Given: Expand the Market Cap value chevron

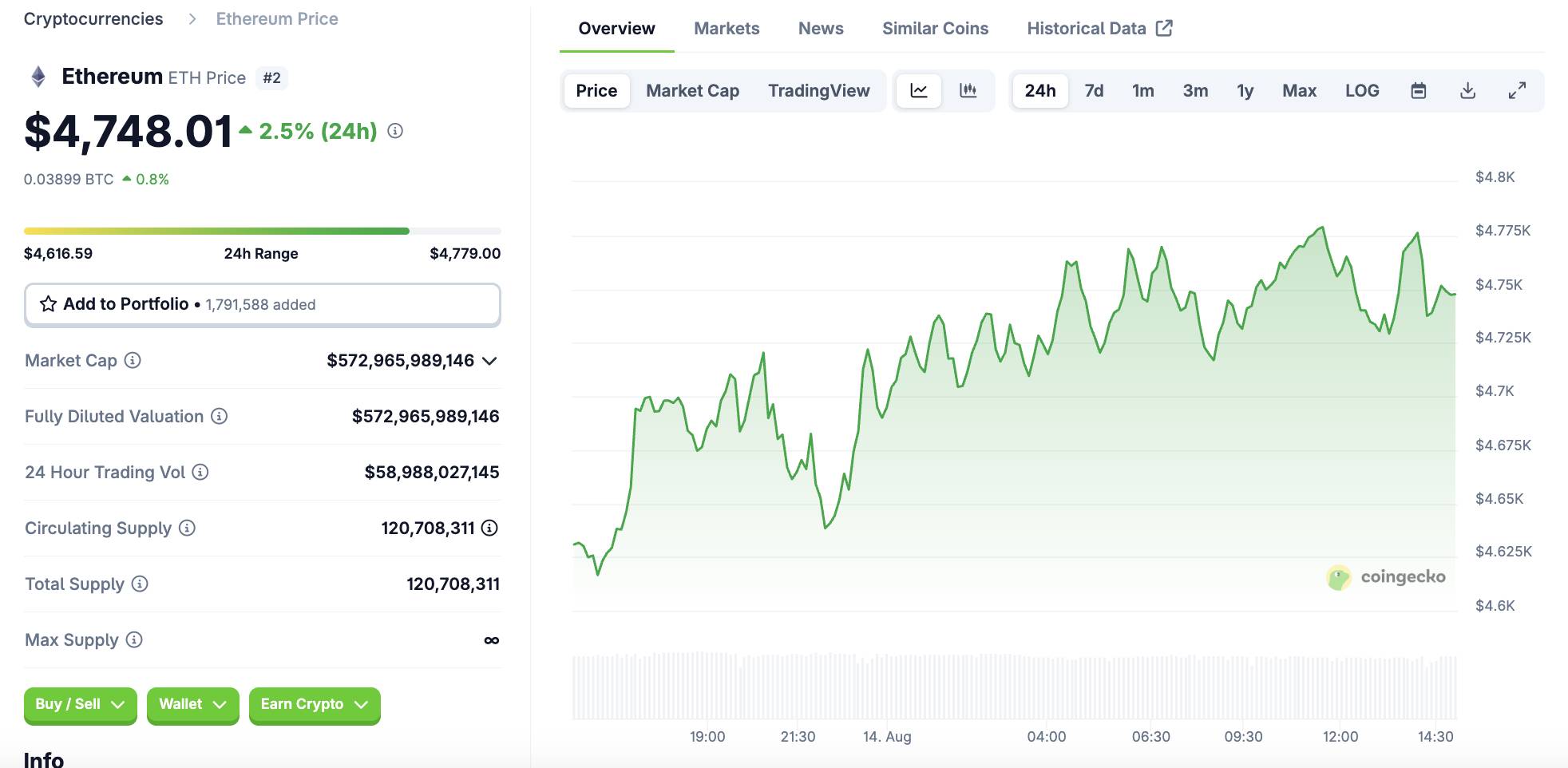Looking at the screenshot, I should pyautogui.click(x=490, y=361).
